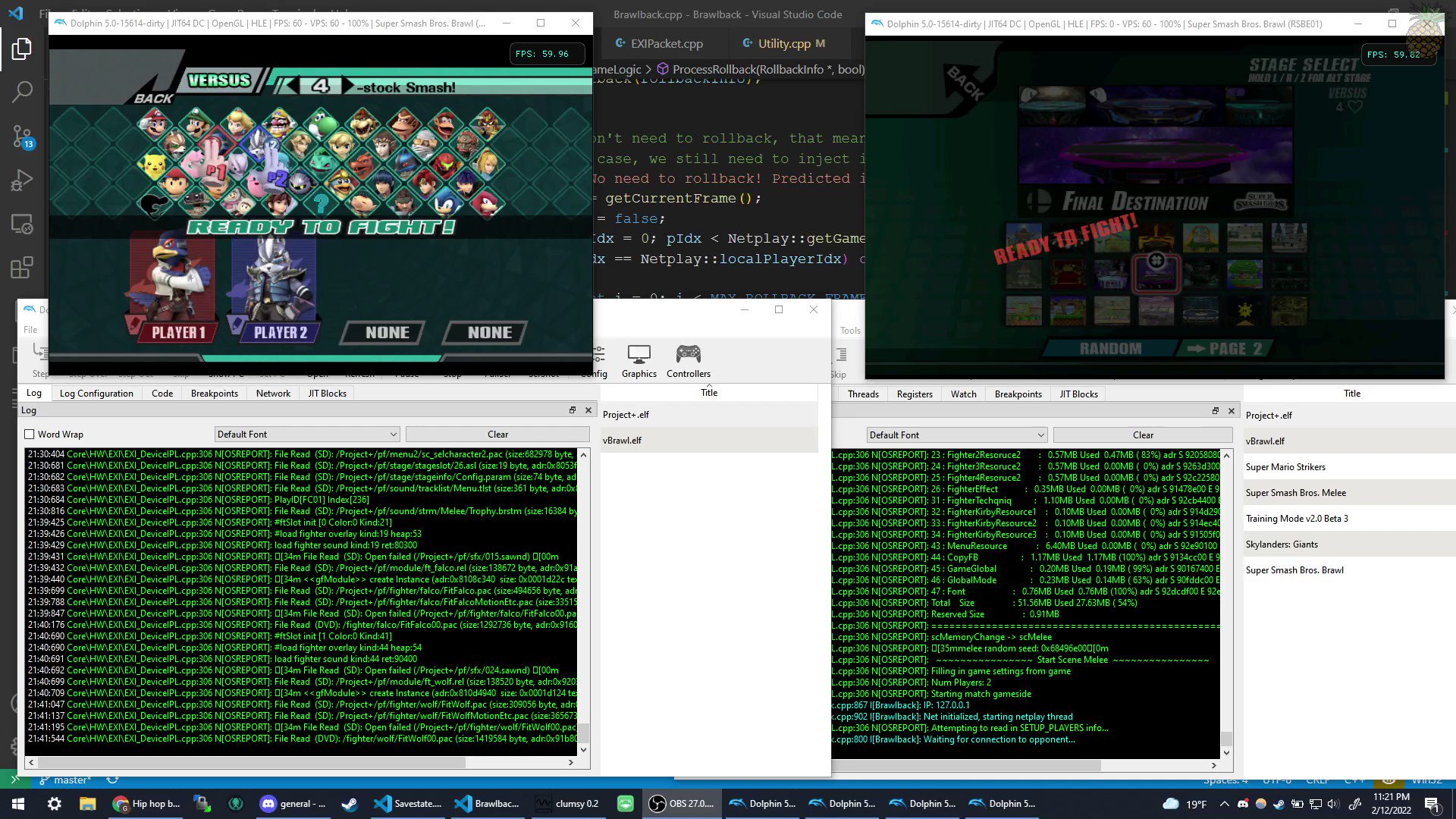The image size is (1456, 819).
Task: Open Watch tab in right Dolphin
Action: point(964,394)
